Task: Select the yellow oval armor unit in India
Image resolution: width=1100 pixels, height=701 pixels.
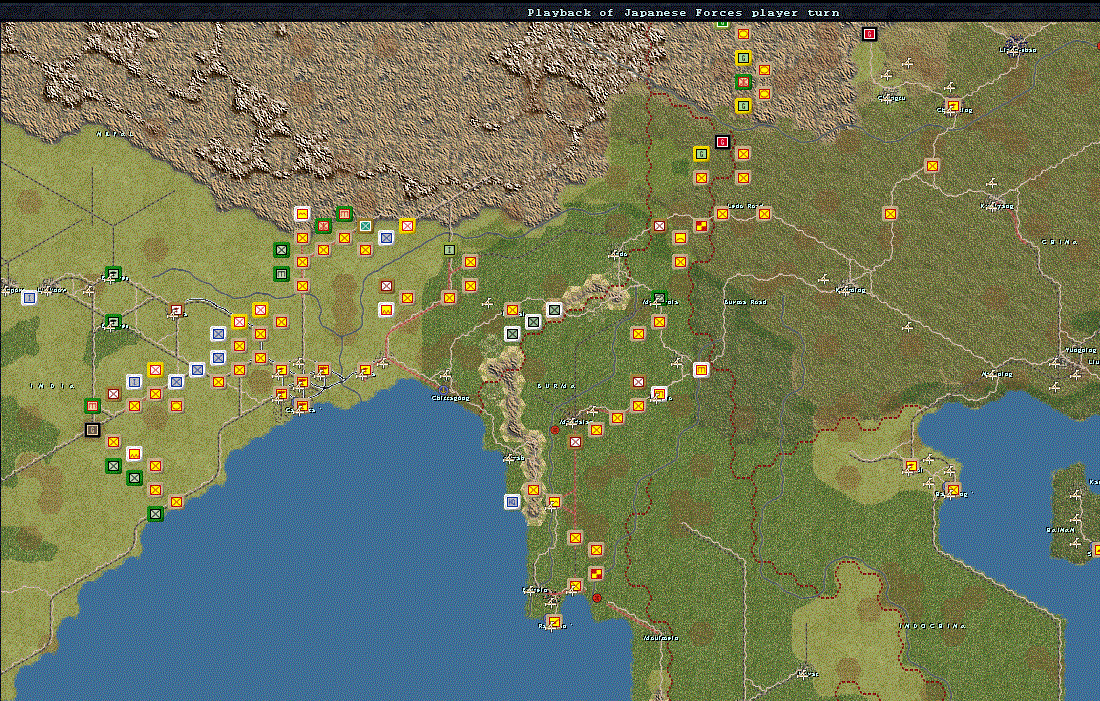Action: [176, 406]
